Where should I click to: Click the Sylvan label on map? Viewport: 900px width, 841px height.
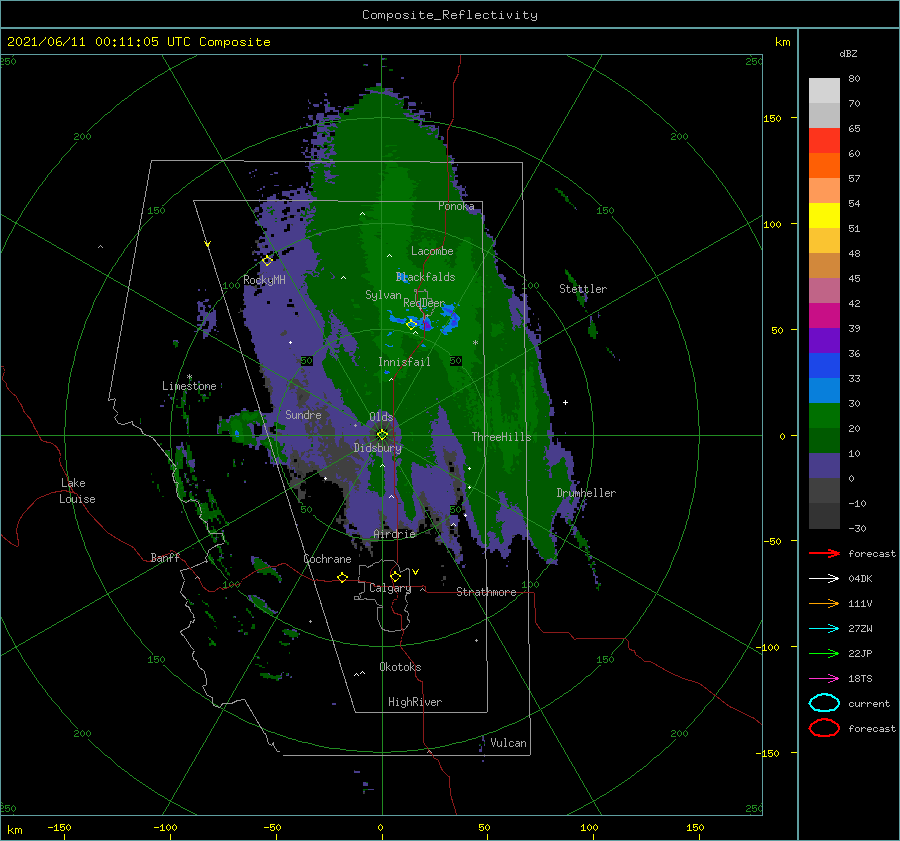click(383, 295)
